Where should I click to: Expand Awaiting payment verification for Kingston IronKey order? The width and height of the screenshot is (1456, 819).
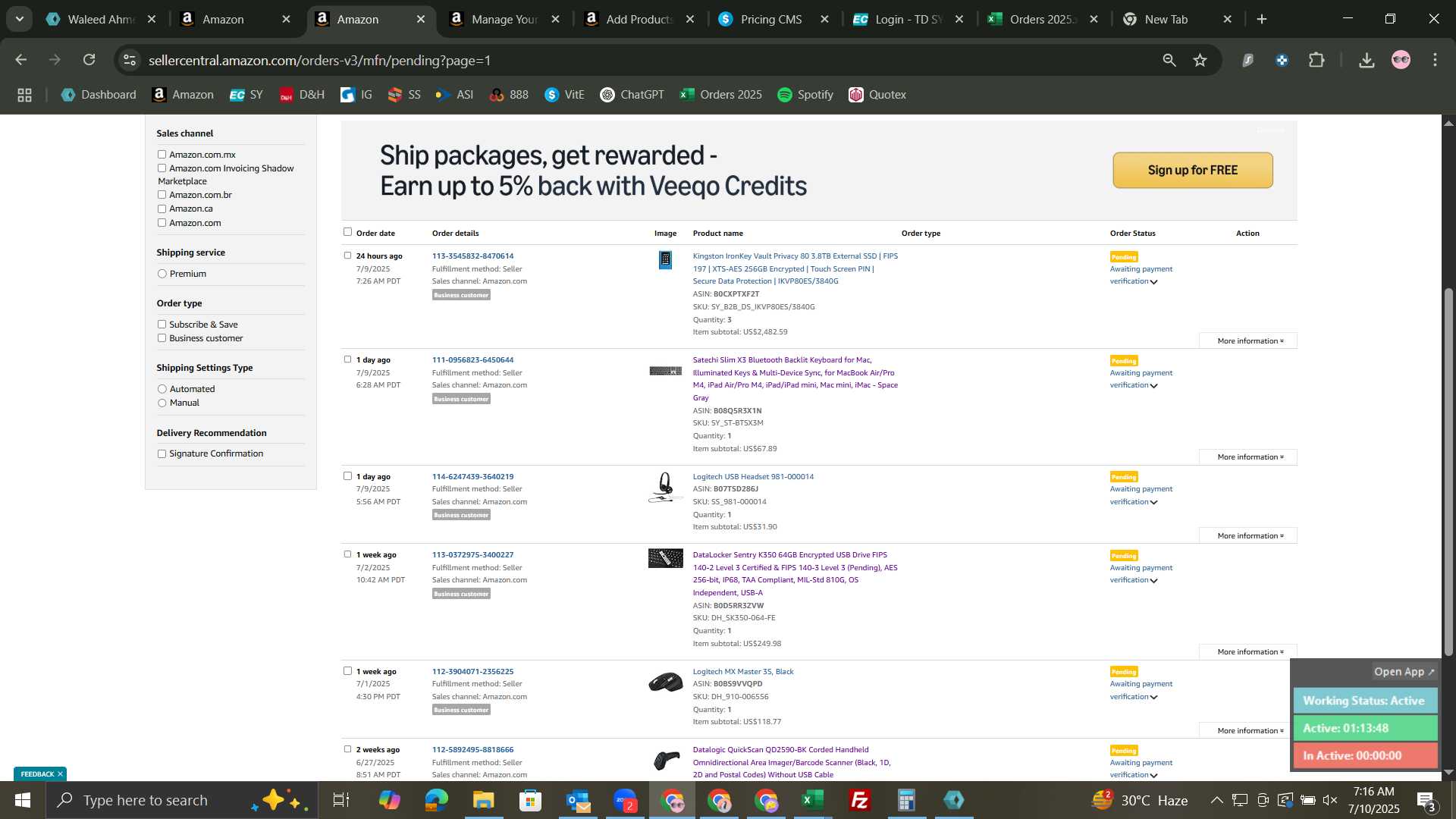[1153, 282]
